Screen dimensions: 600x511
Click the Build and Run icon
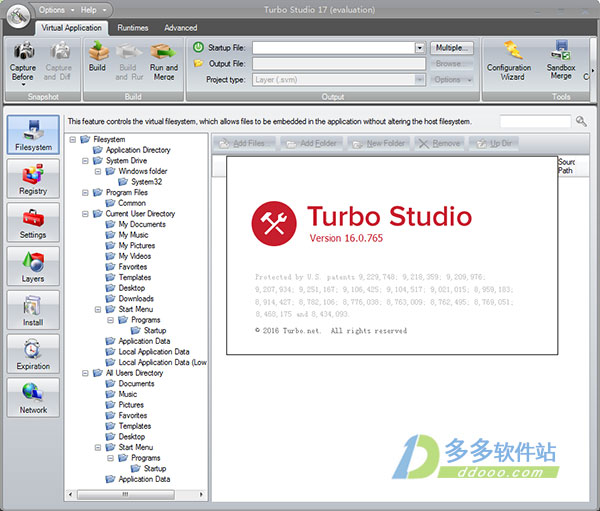pyautogui.click(x=129, y=62)
